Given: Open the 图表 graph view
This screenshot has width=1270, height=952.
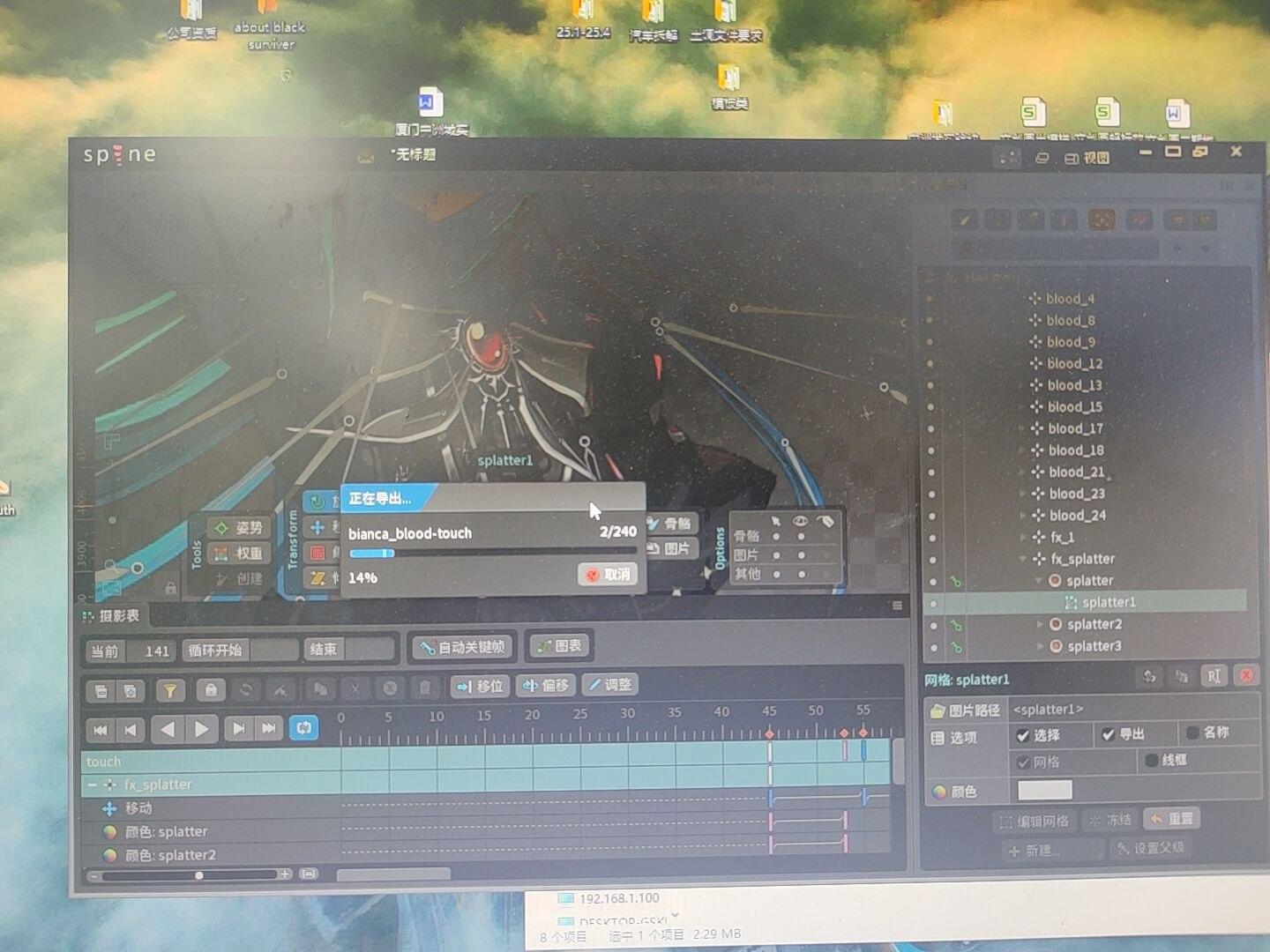Looking at the screenshot, I should [559, 645].
